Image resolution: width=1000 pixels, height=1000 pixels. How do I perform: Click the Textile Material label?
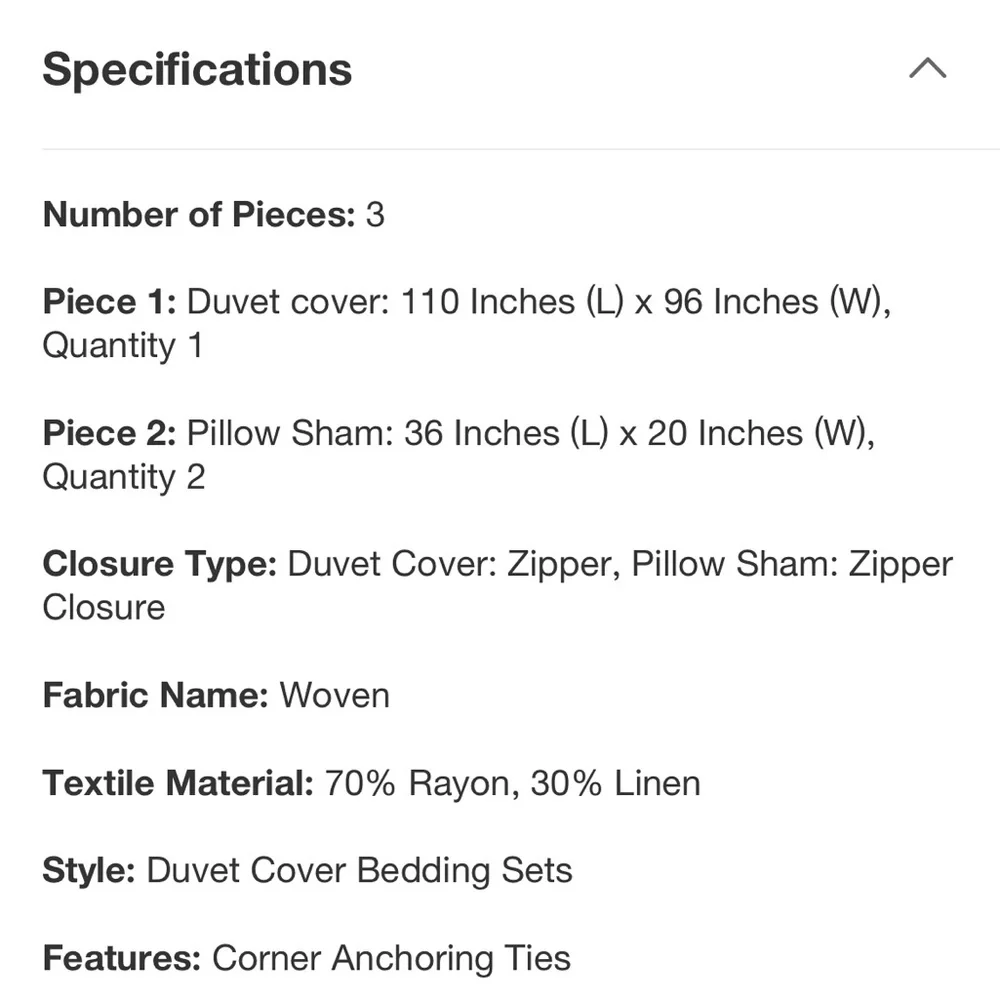178,783
